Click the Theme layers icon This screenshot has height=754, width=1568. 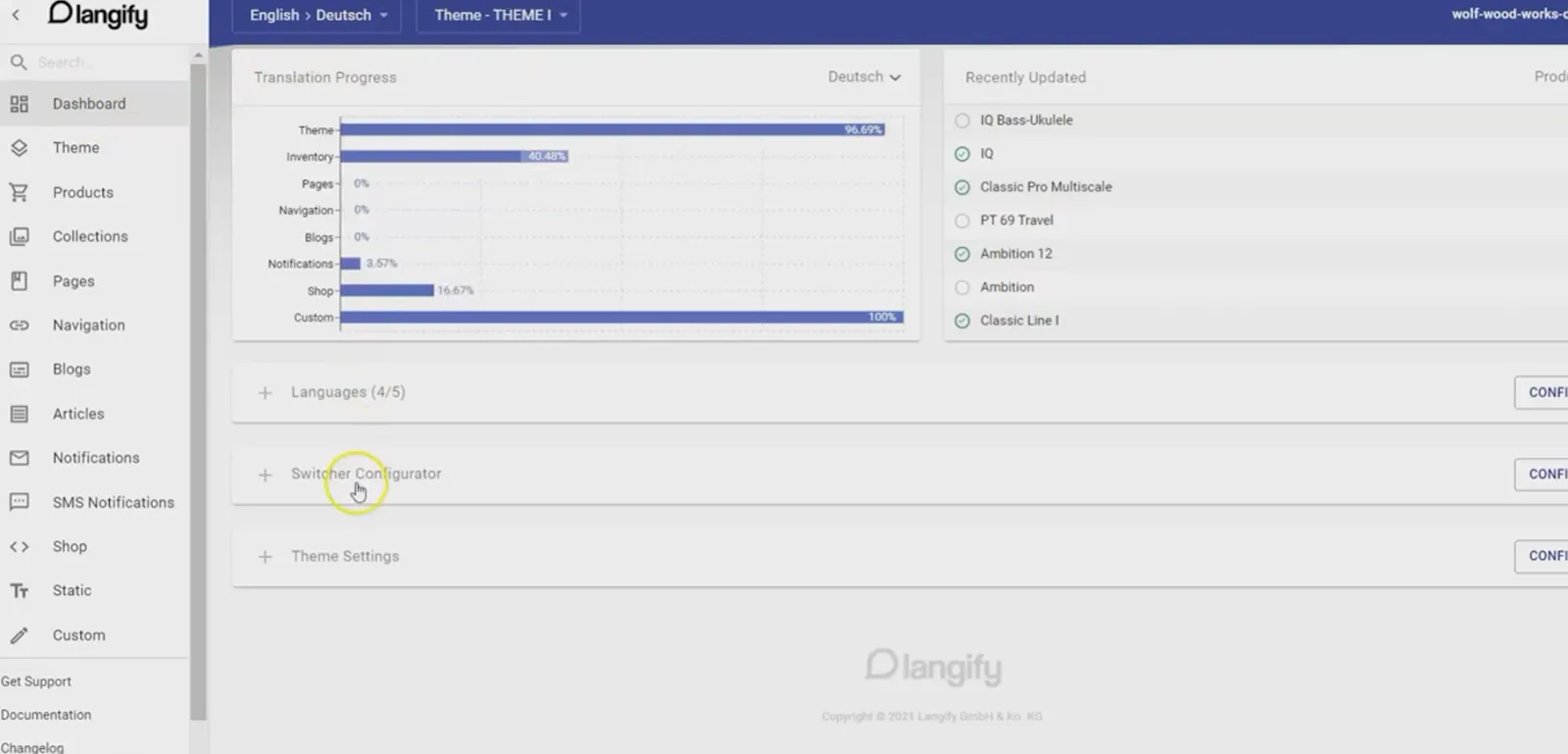19,148
